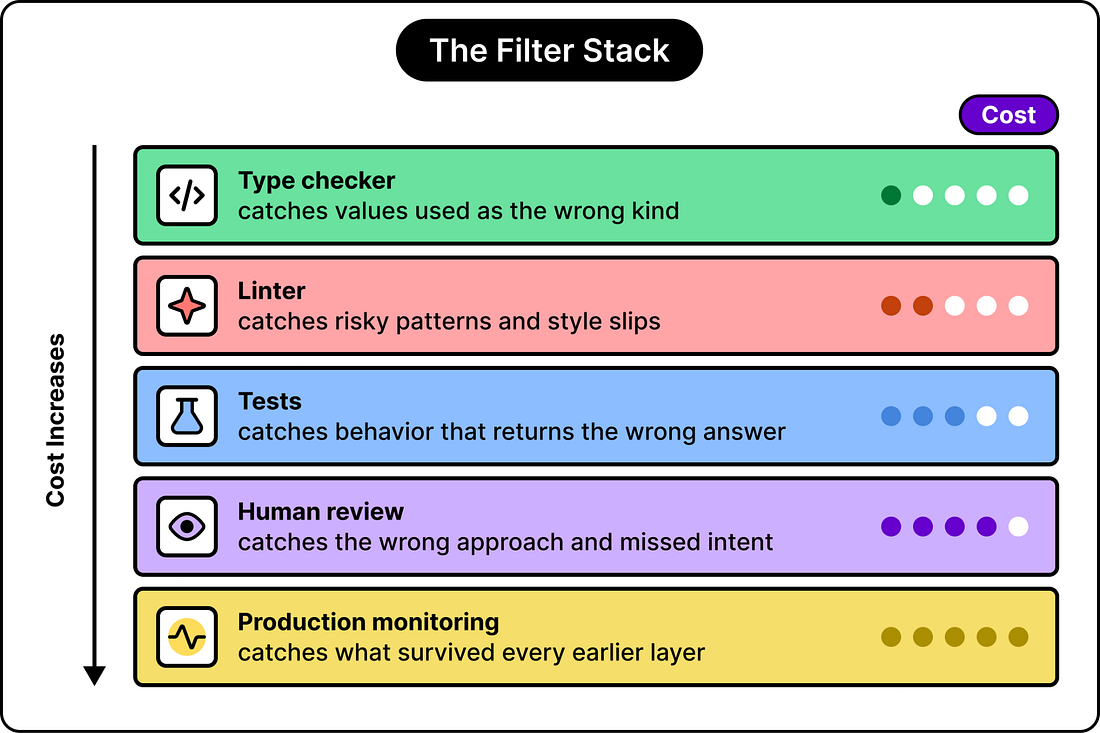Screen dimensions: 1100x733
Task: Click the vertical Cost Increases label
Action: tap(55, 419)
